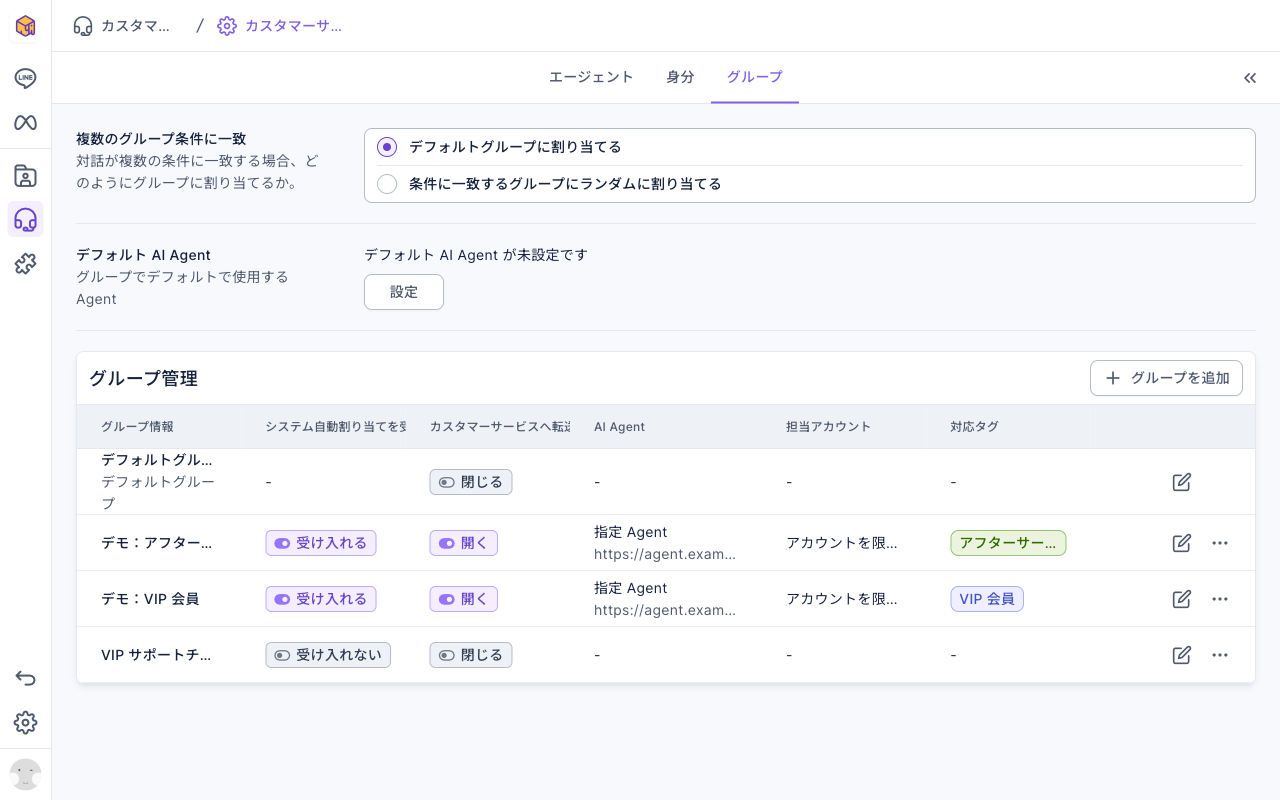Image resolution: width=1280 pixels, height=800 pixels.
Task: Open more options for デモ：VIP 会員 row
Action: 1220,599
